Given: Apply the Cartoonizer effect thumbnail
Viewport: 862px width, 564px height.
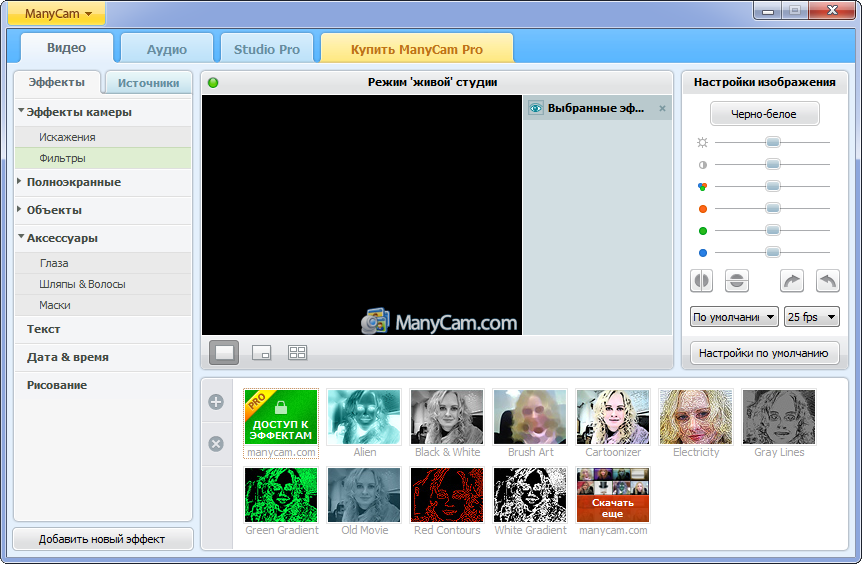Looking at the screenshot, I should tap(613, 417).
